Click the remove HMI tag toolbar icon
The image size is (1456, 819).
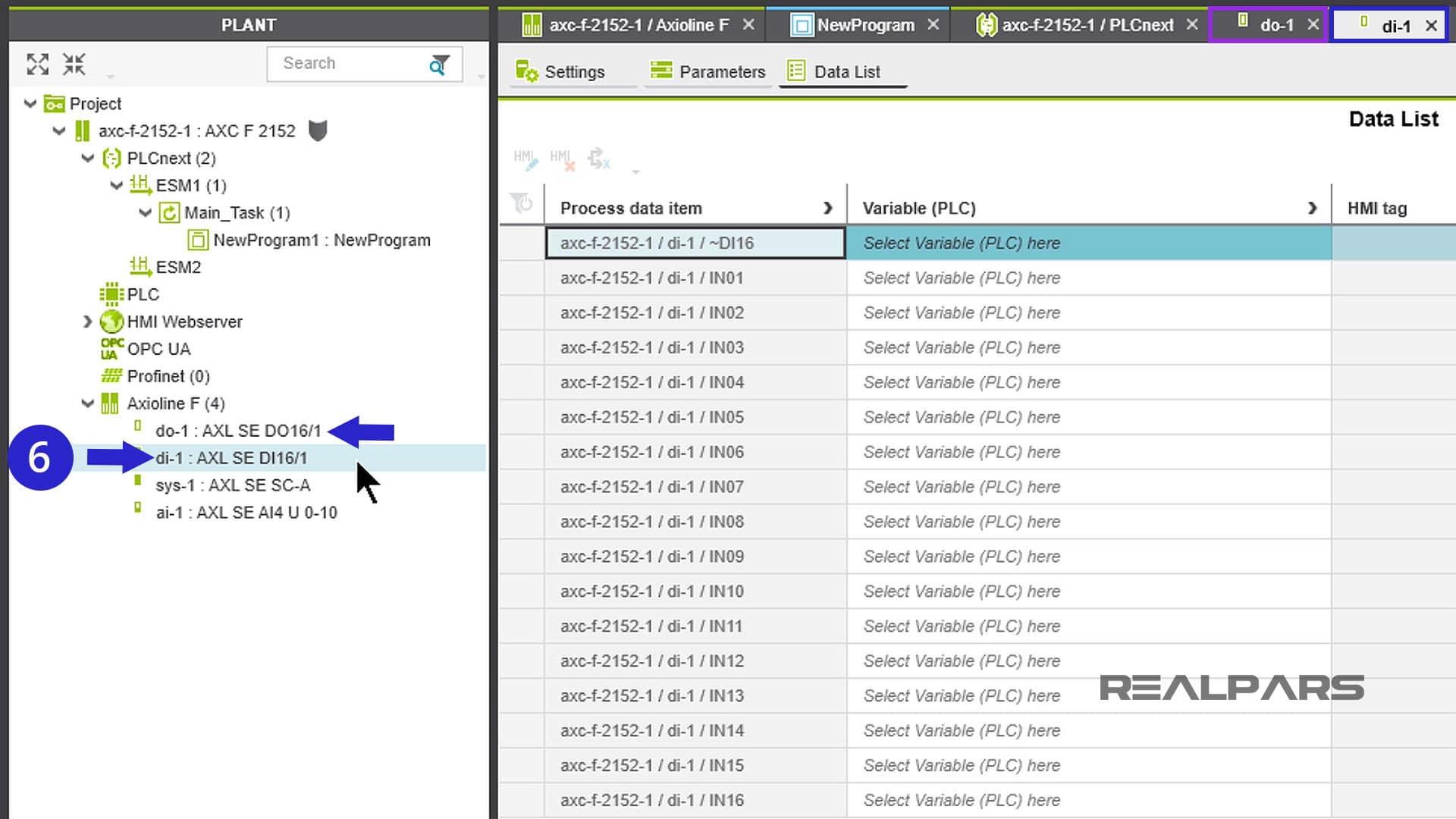(562, 158)
